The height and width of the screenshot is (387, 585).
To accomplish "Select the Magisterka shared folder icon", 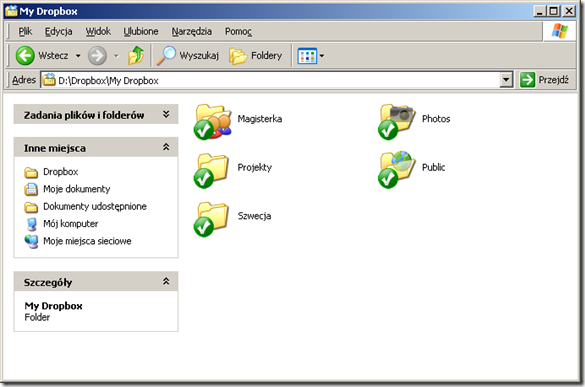I will pos(213,122).
